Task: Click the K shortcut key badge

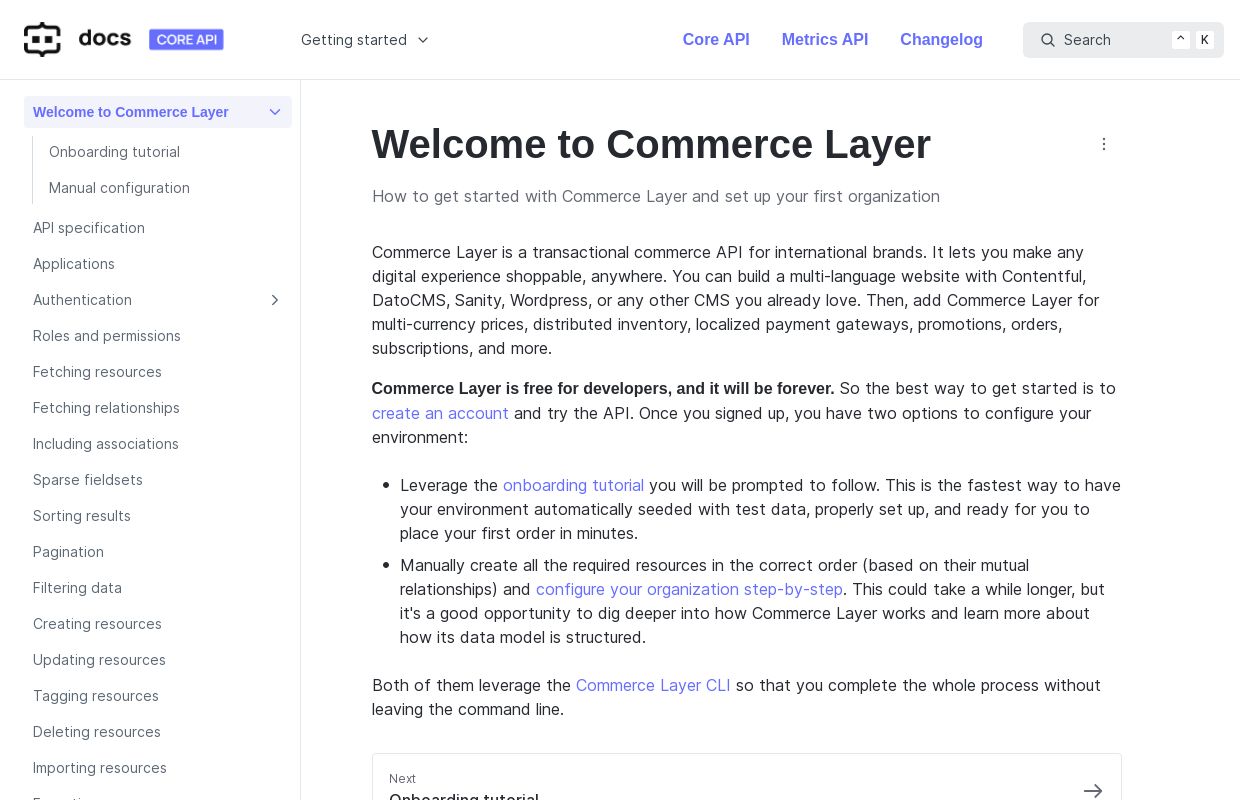Action: [1205, 40]
